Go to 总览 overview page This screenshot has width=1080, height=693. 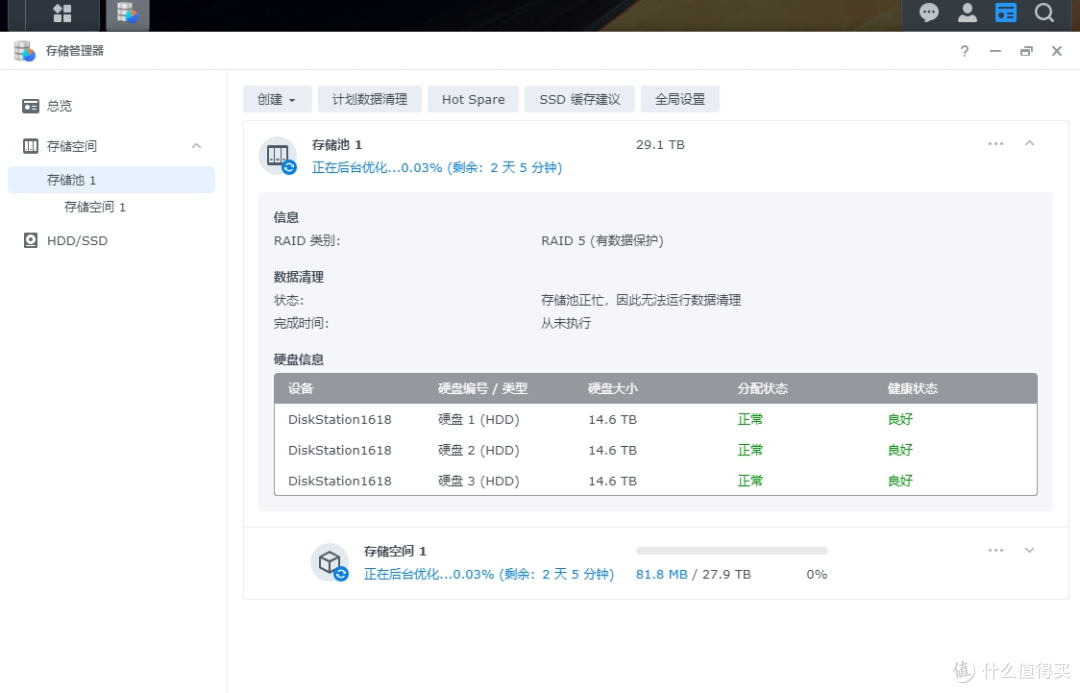[x=59, y=106]
